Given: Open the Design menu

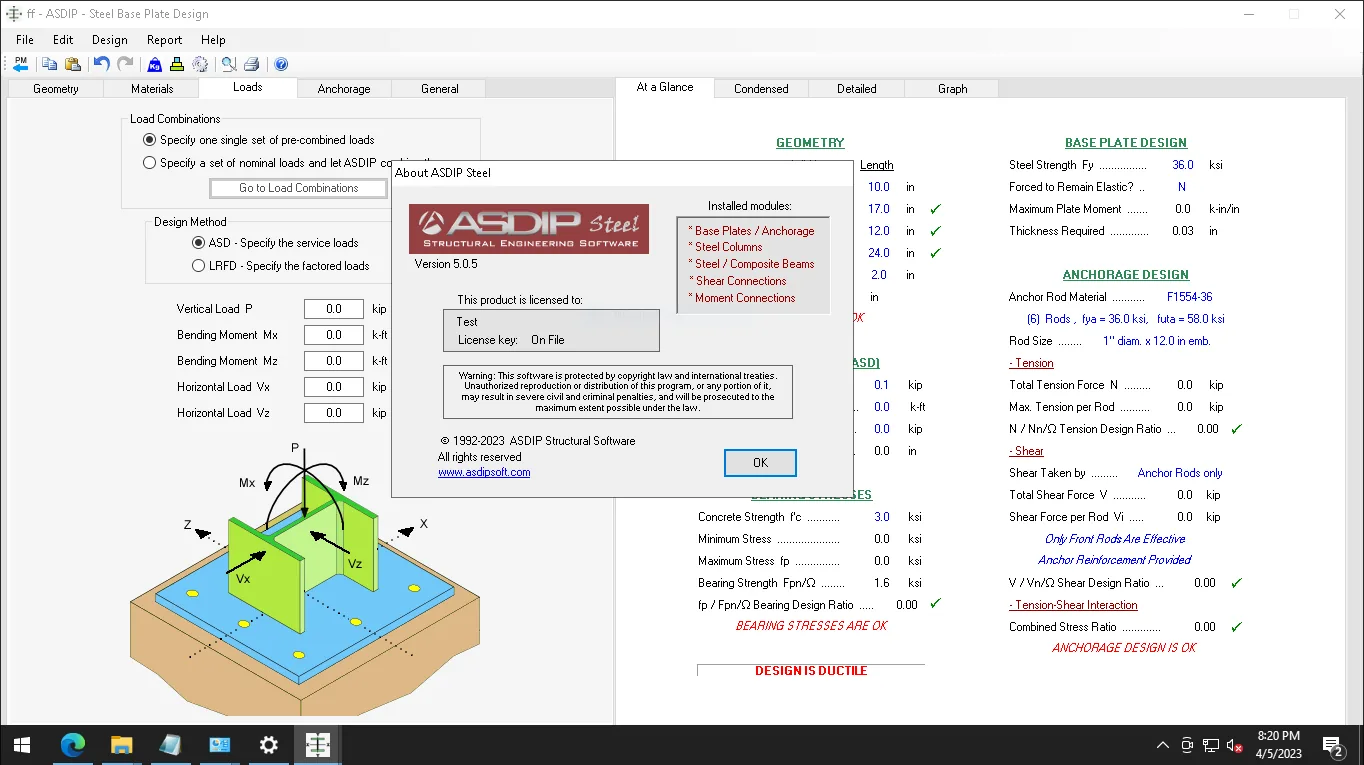Looking at the screenshot, I should tap(110, 40).
